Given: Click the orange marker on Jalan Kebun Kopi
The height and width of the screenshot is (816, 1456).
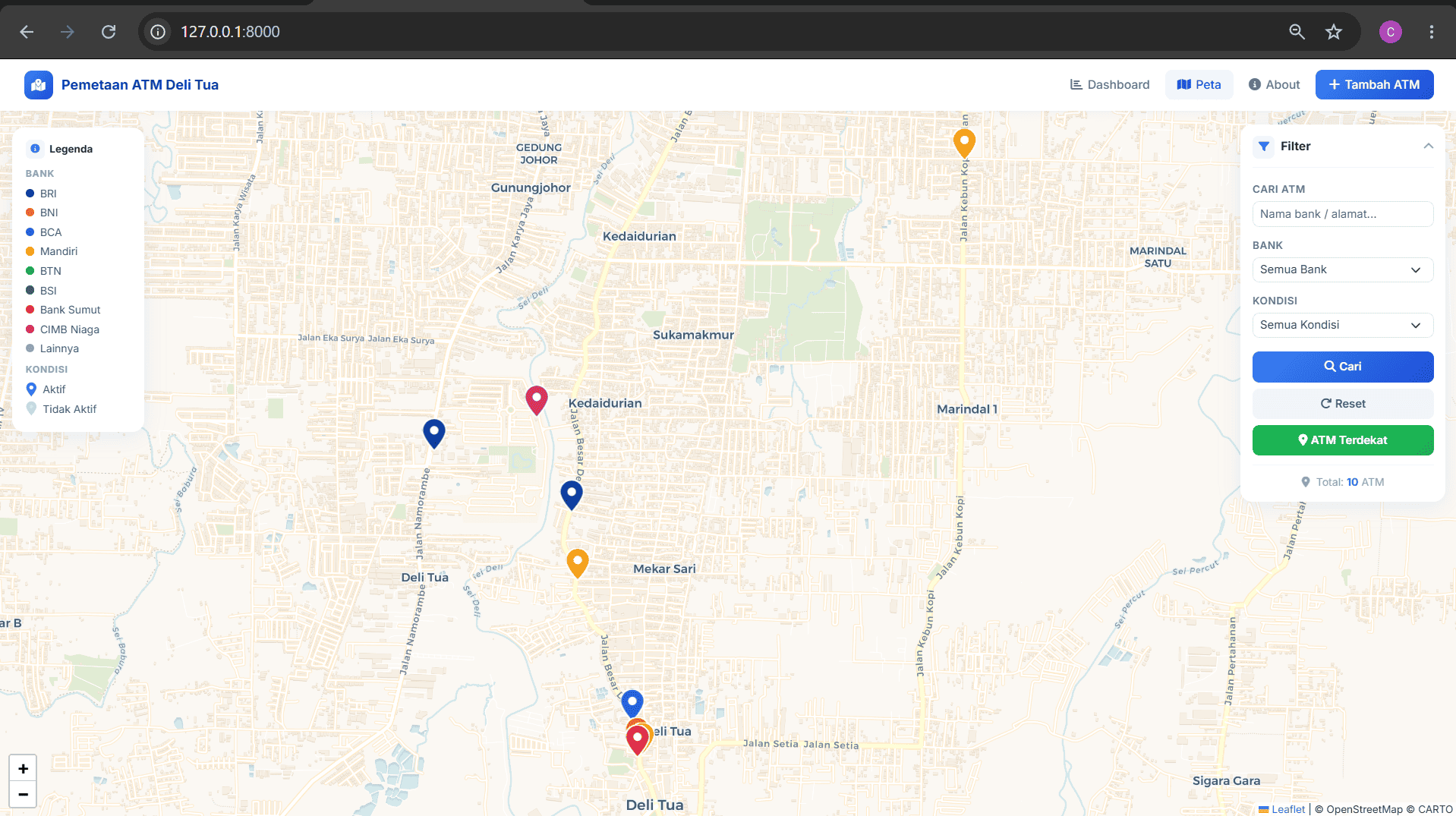Looking at the screenshot, I should click(964, 142).
